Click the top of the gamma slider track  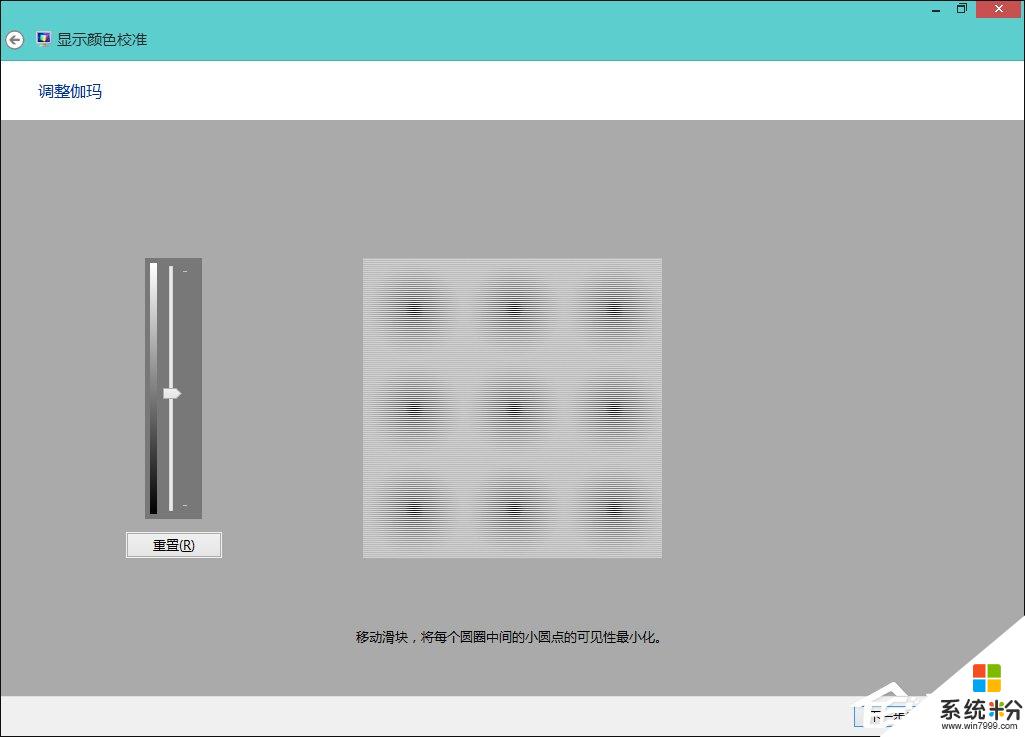coord(173,268)
